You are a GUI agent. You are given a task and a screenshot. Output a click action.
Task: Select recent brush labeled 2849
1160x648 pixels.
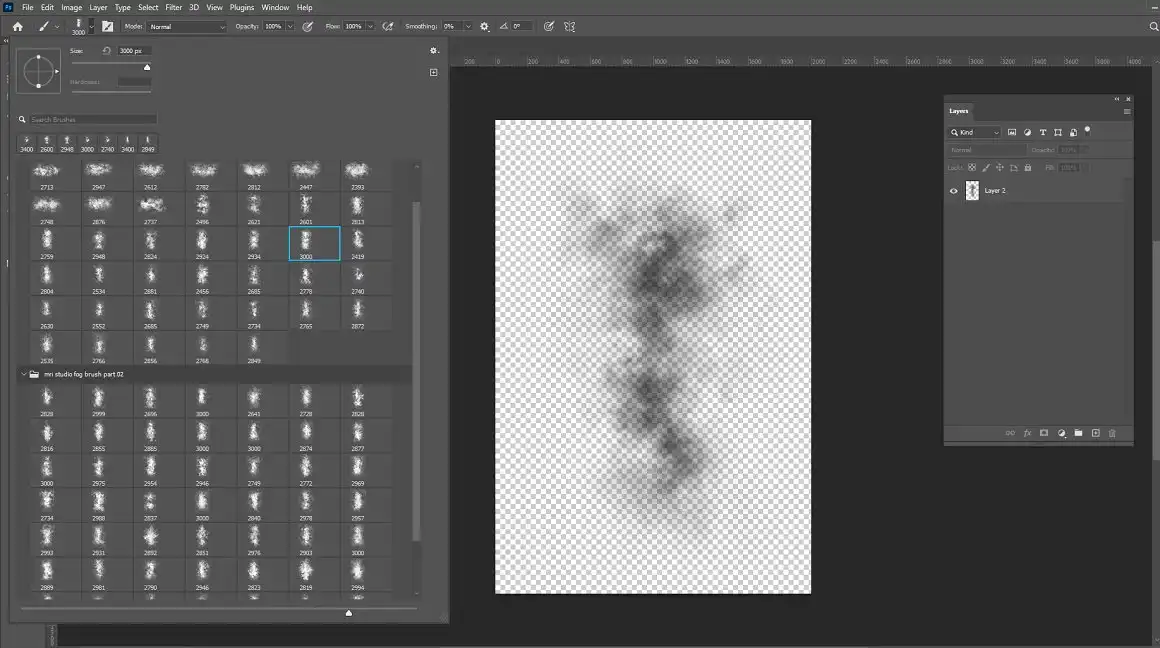(148, 144)
